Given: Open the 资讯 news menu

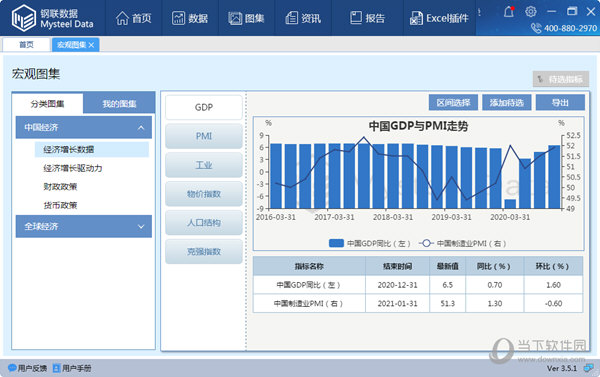Looking at the screenshot, I should click(303, 18).
